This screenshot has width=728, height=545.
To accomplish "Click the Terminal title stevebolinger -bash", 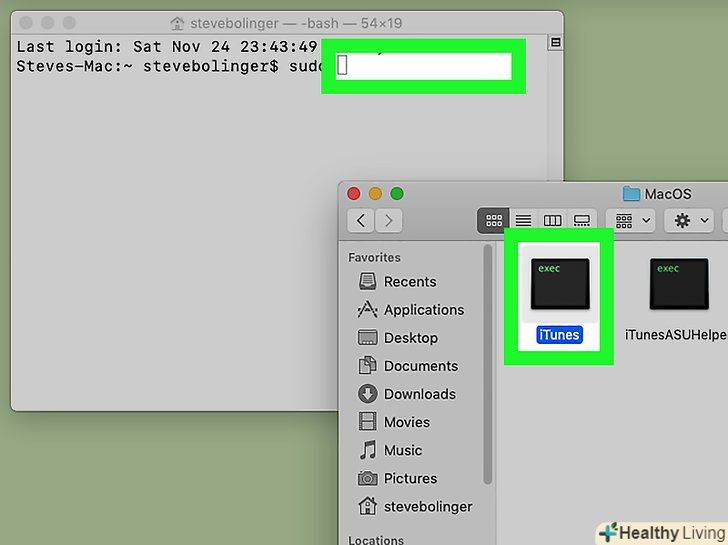I will click(x=296, y=23).
